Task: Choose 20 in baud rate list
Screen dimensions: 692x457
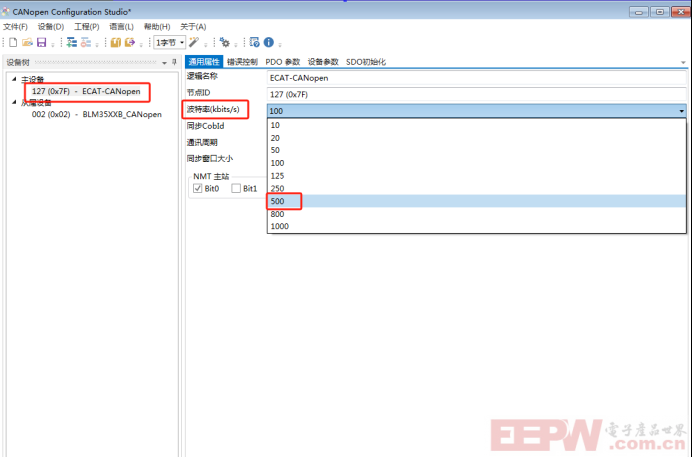Action: click(476, 138)
